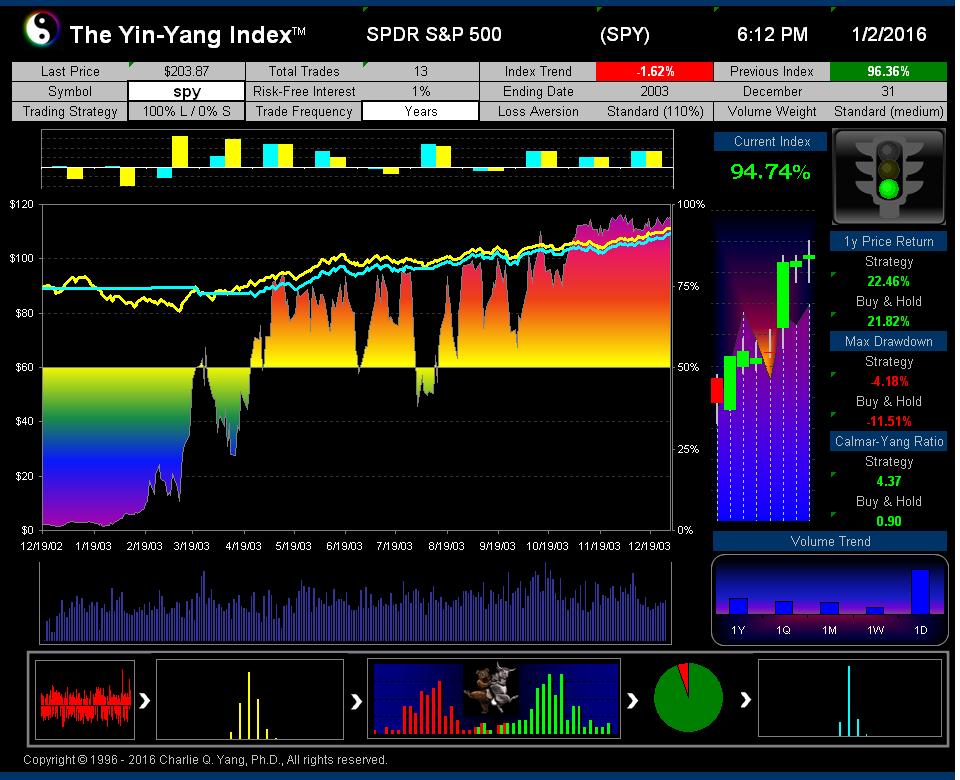Select the 1M volume trend bar
Screen dimensions: 960x780
830,608
